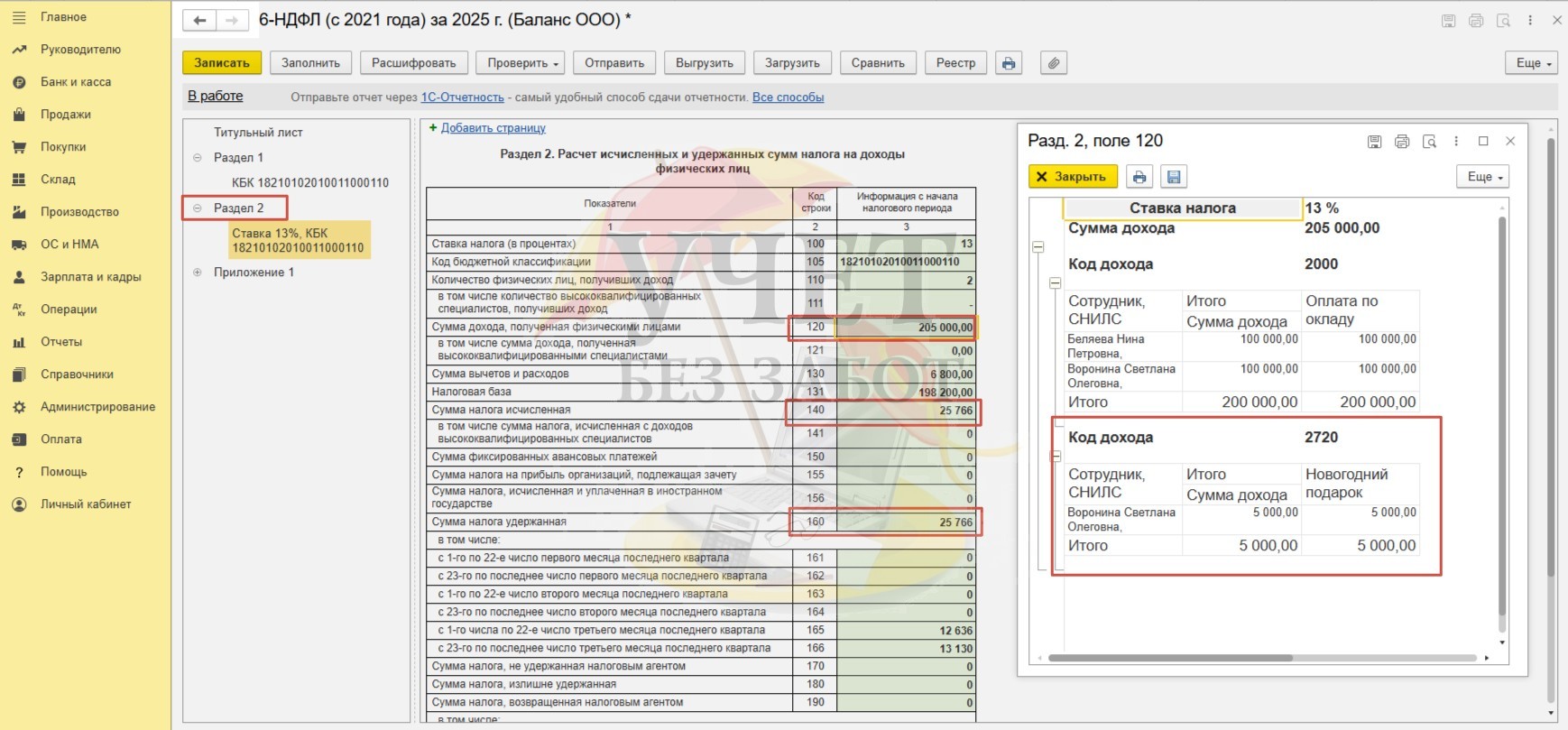Click the save diskette icon in detail panel

tap(1174, 177)
